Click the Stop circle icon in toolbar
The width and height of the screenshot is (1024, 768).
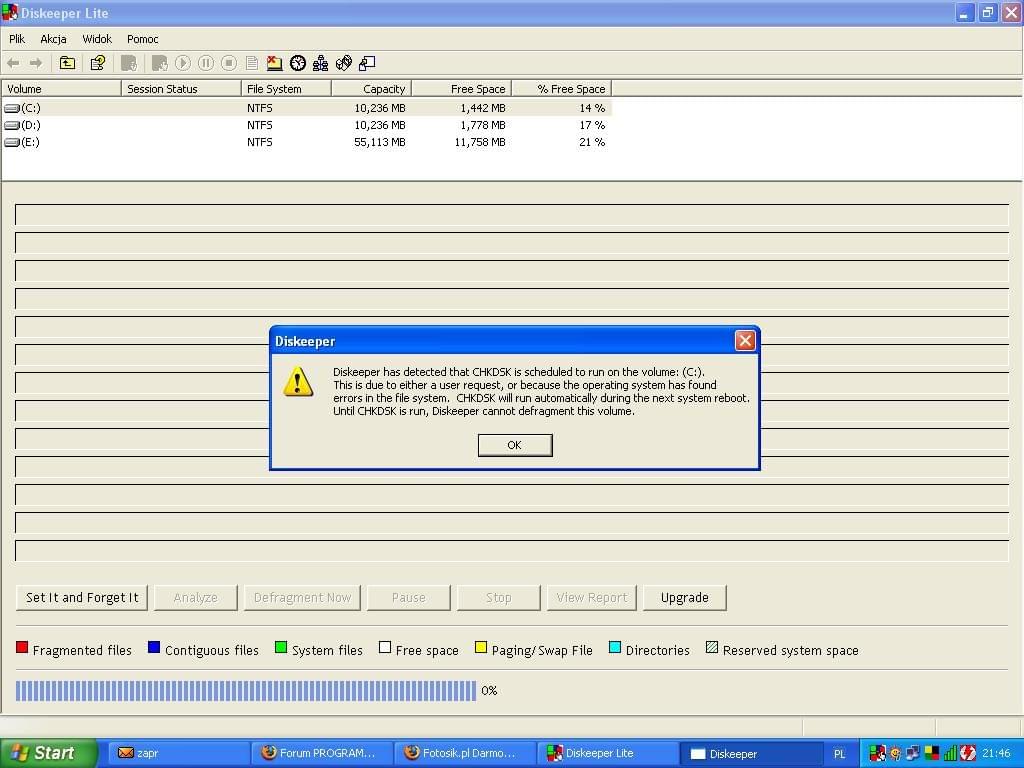click(229, 63)
